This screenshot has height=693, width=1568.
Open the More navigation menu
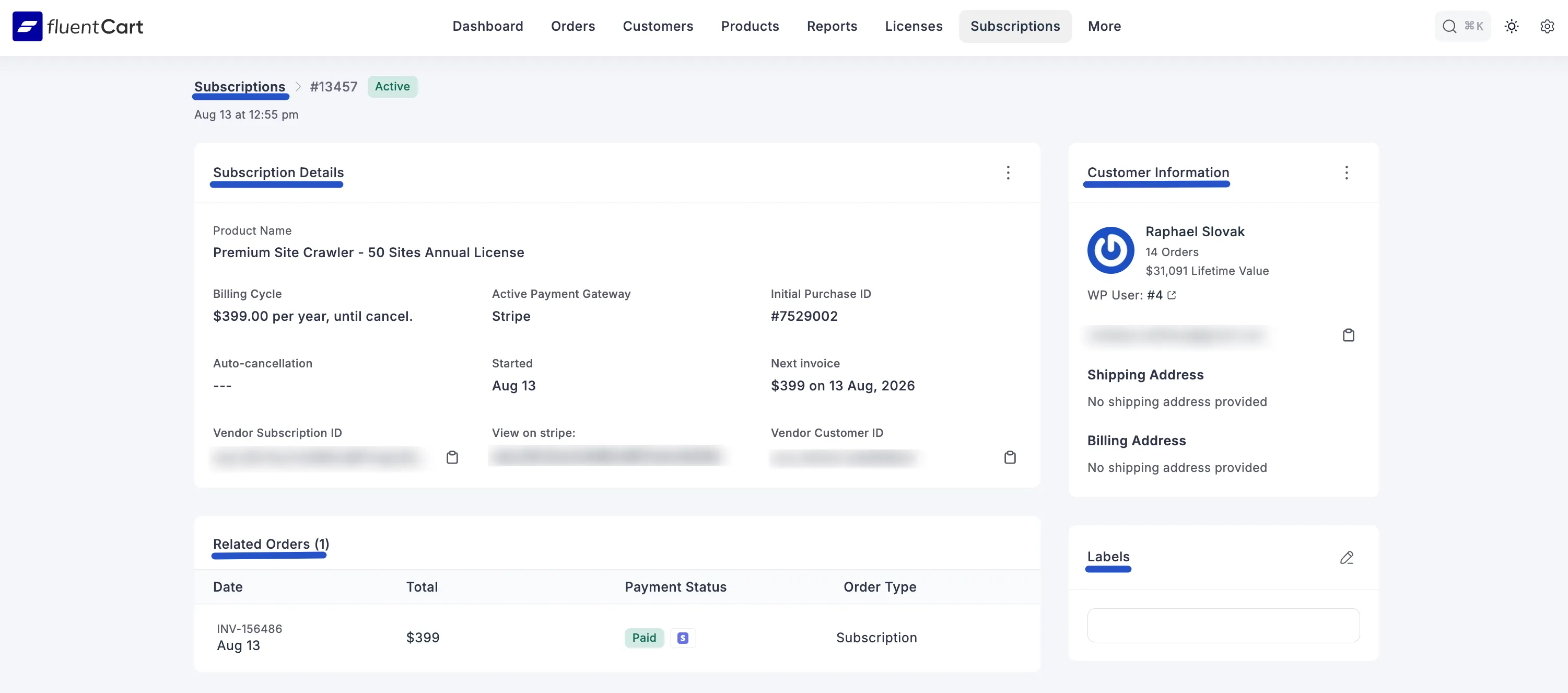(x=1104, y=26)
